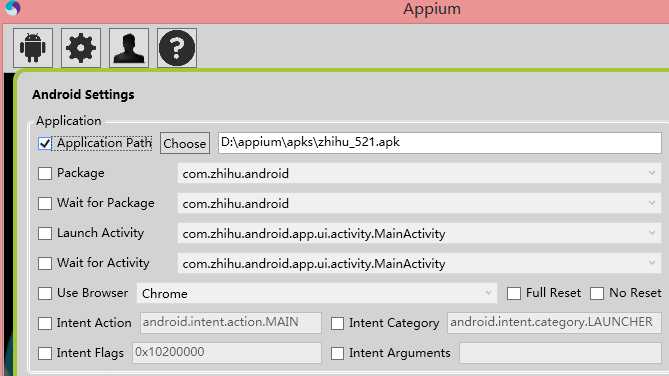Check the No Reset option
The height and width of the screenshot is (376, 669).
pyautogui.click(x=597, y=293)
